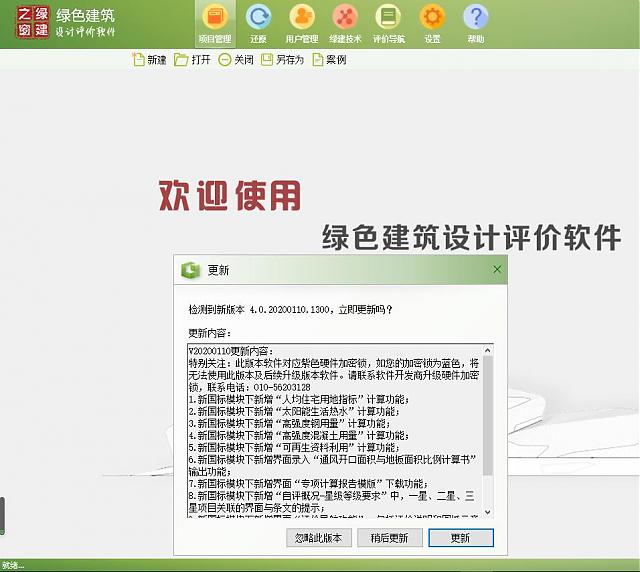Click 关闭 to close the project

236,60
